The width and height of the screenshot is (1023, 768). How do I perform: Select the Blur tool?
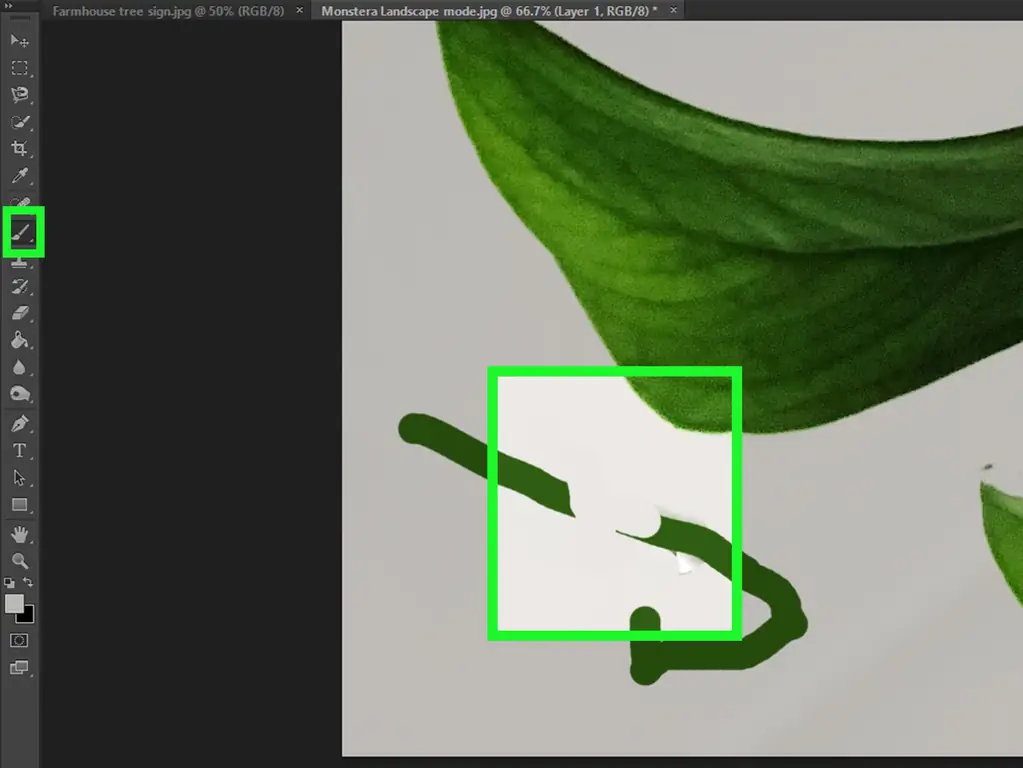coord(20,367)
